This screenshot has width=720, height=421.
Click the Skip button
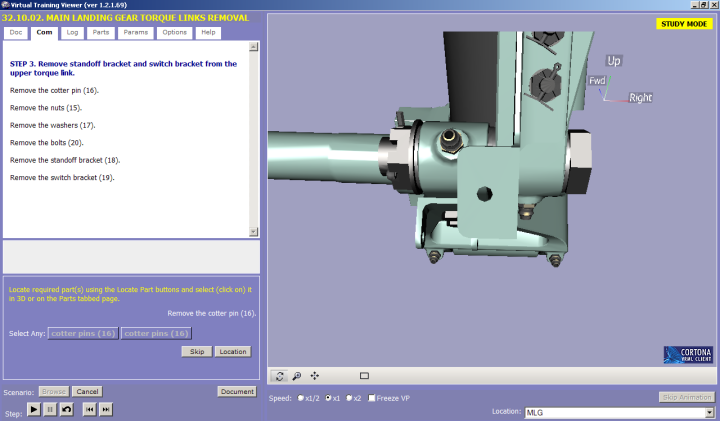pos(195,352)
